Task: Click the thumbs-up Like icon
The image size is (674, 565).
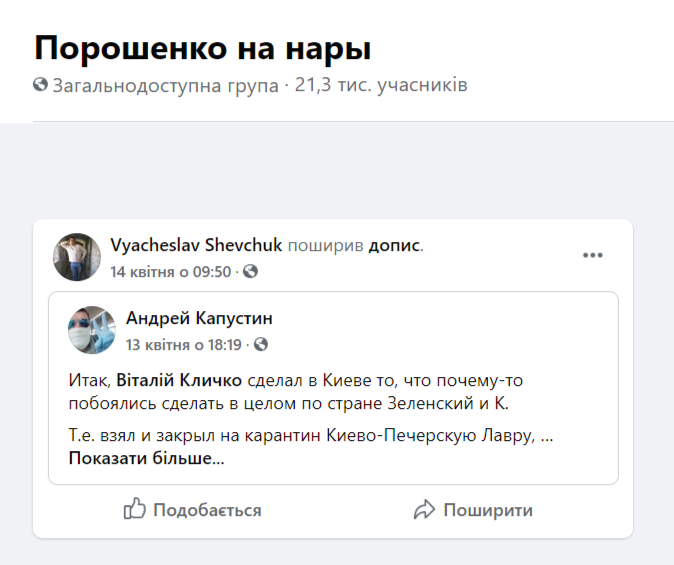Action: tap(134, 510)
